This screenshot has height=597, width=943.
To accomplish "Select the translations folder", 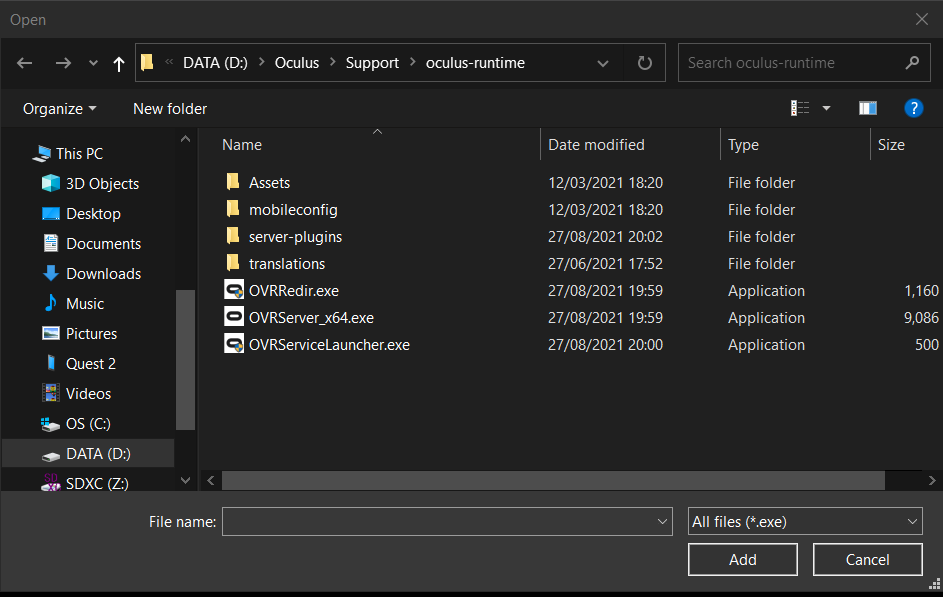I will (287, 264).
